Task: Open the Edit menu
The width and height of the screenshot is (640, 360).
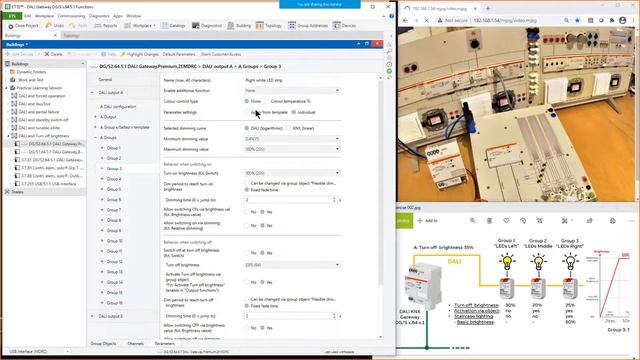Action: click(x=27, y=16)
